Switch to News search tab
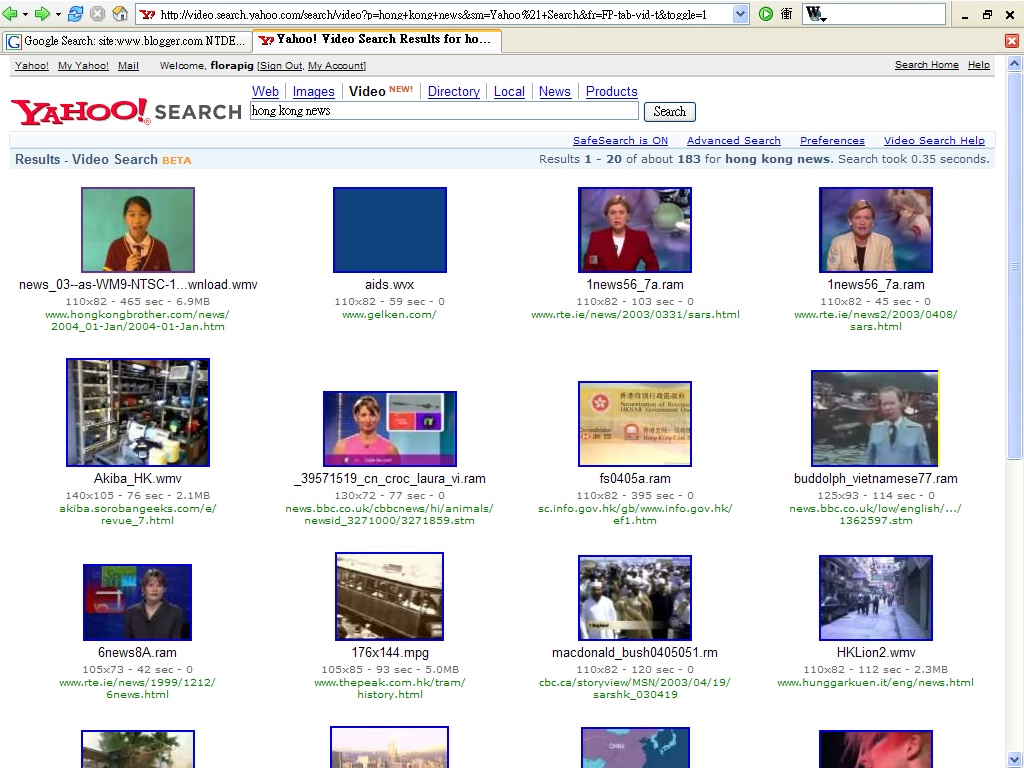 click(x=554, y=91)
